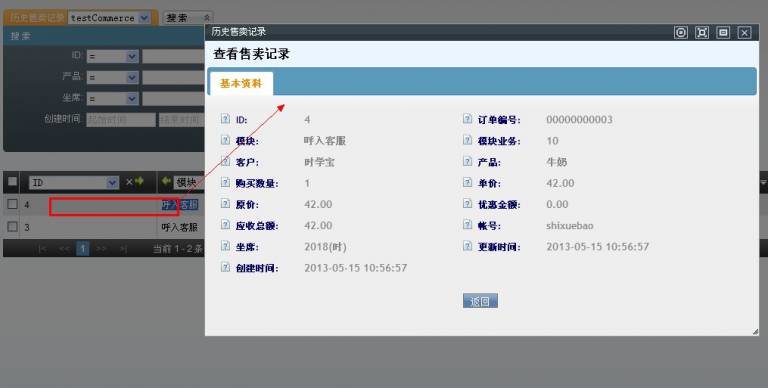Click the help icon beside 原价 label
768x388 pixels.
pos(225,203)
